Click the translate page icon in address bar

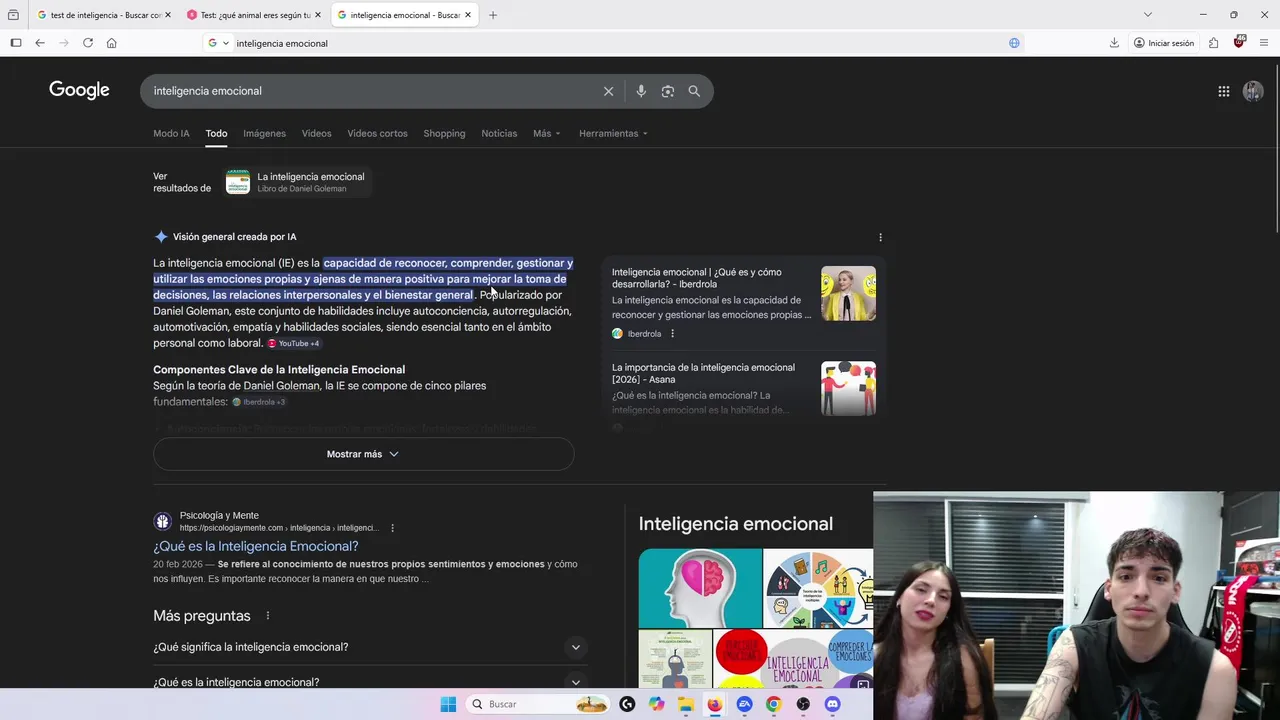coord(1014,43)
